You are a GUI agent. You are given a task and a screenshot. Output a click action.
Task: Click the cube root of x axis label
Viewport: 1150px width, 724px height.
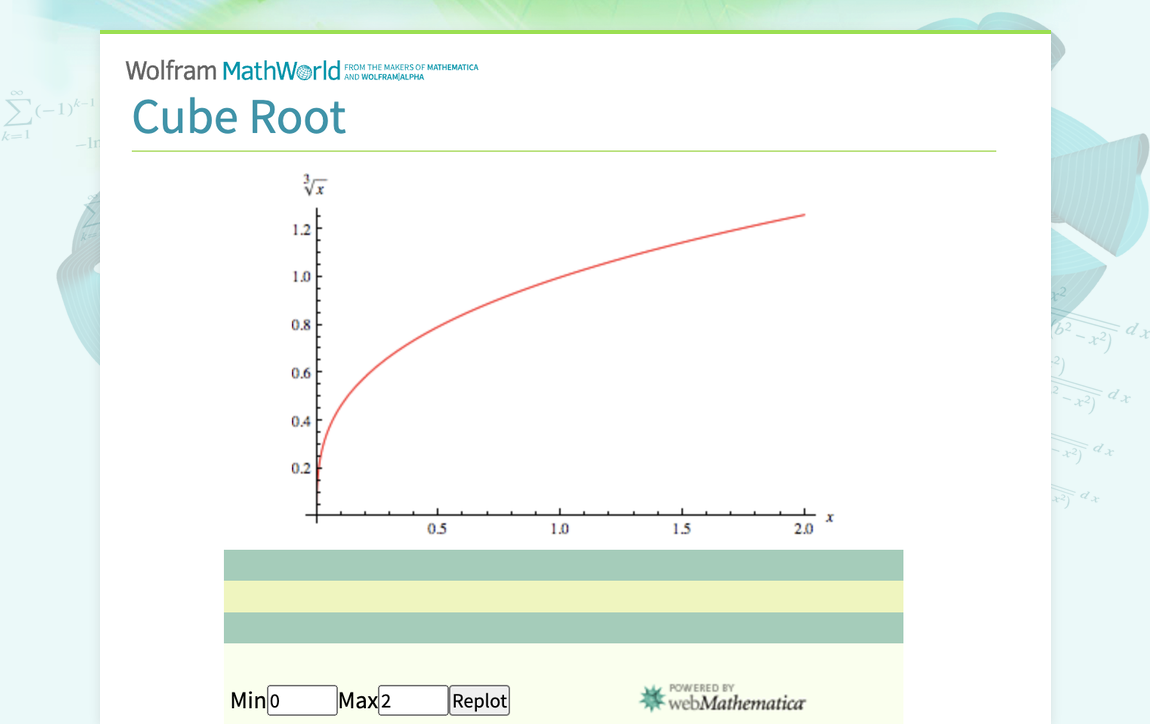pyautogui.click(x=313, y=184)
